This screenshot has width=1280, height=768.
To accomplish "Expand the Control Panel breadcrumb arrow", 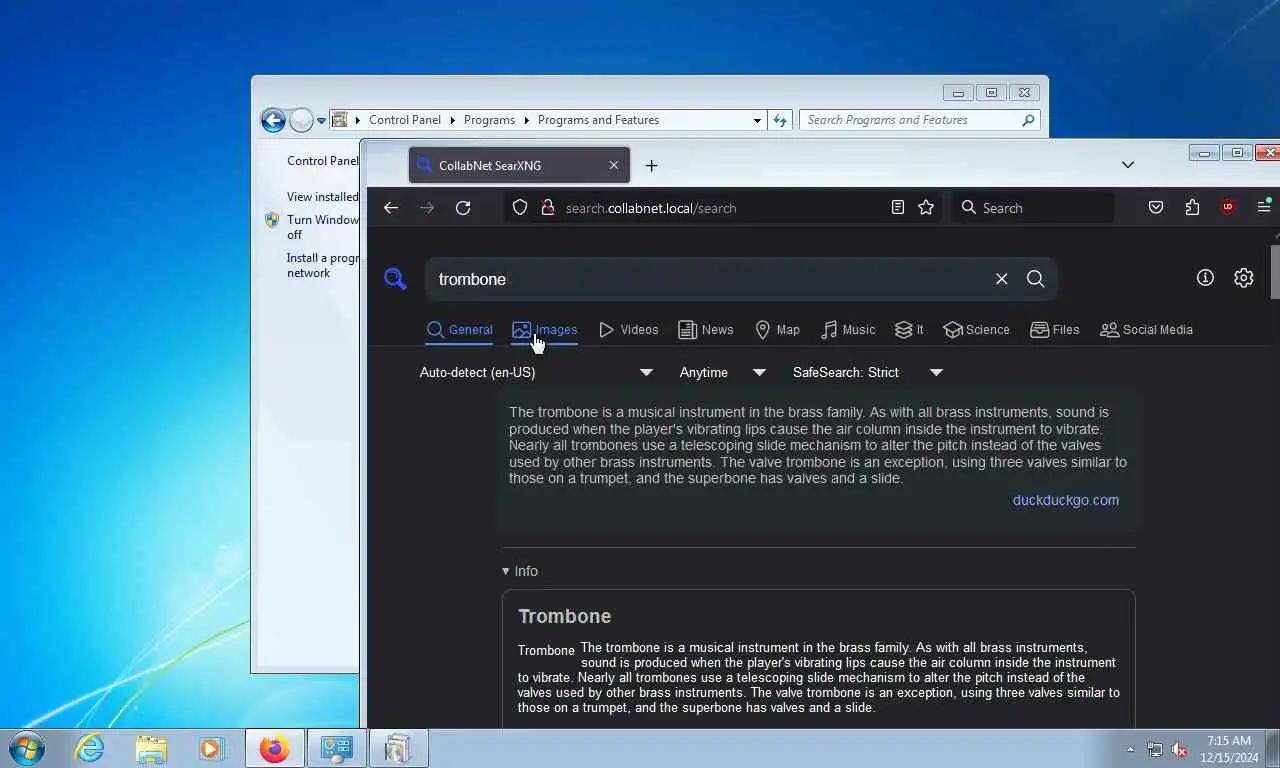I will (x=452, y=120).
